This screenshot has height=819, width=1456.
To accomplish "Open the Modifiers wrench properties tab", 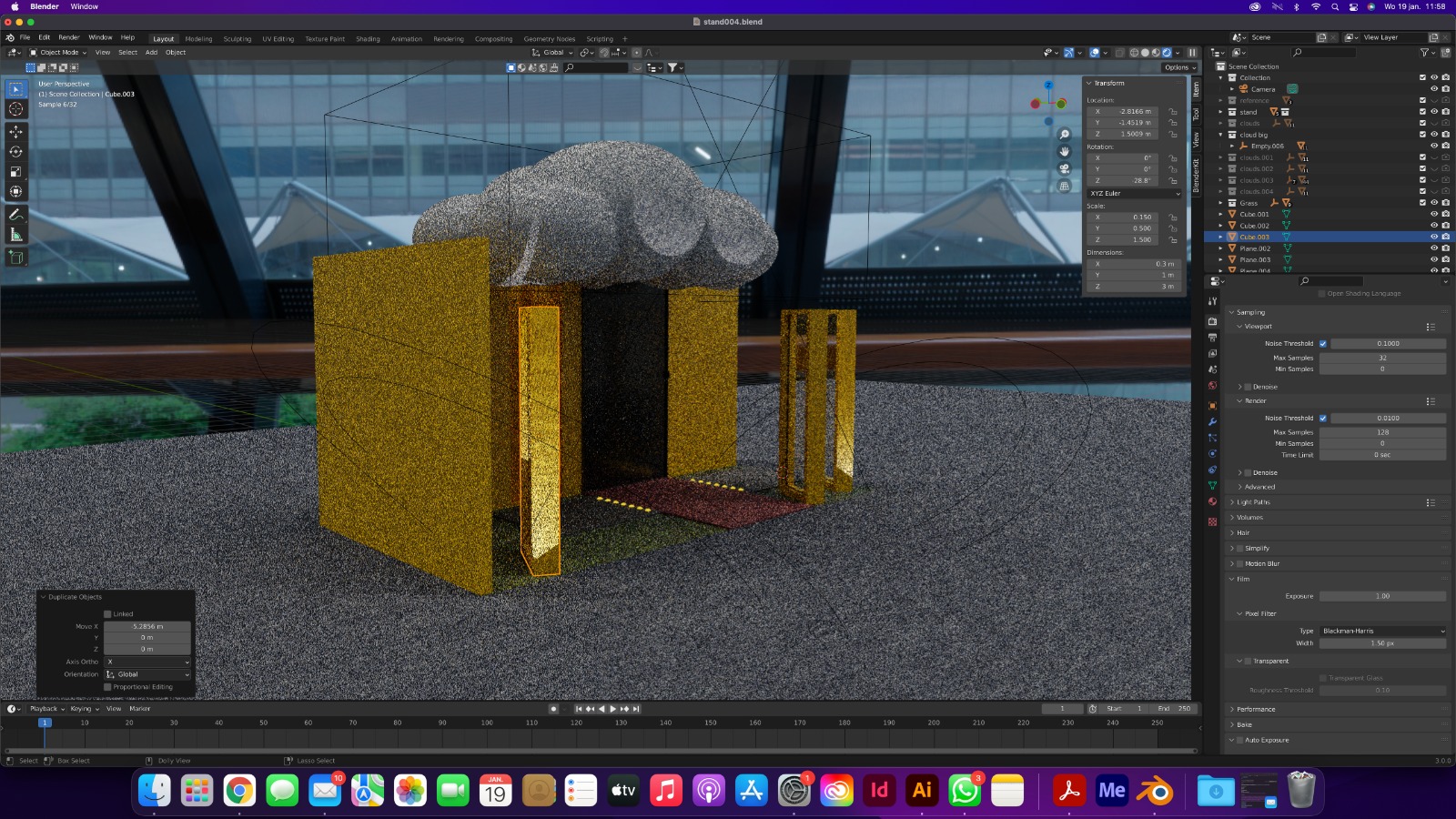I will (1212, 422).
